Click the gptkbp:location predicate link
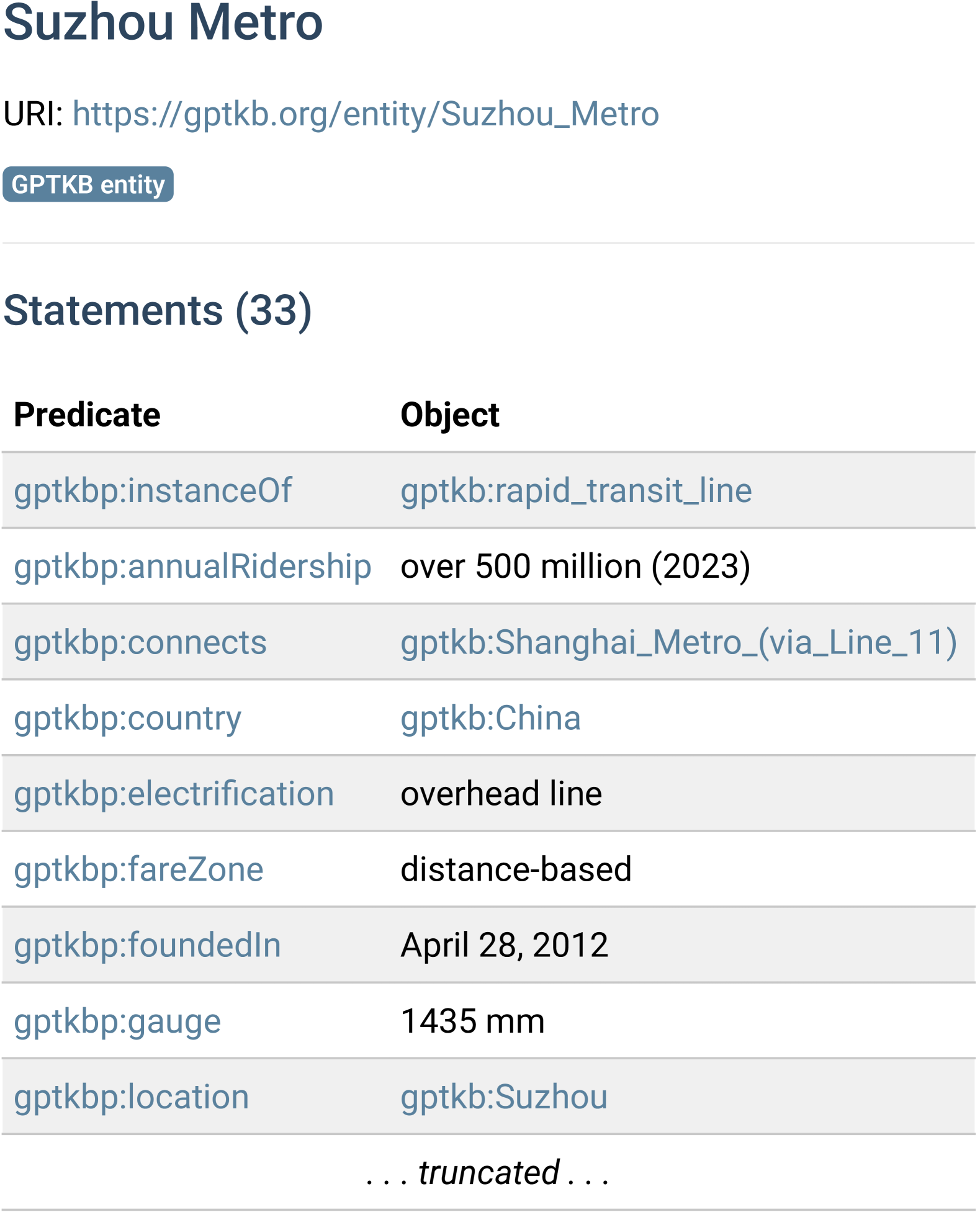This screenshot has height=1212, width=980. 132,1097
